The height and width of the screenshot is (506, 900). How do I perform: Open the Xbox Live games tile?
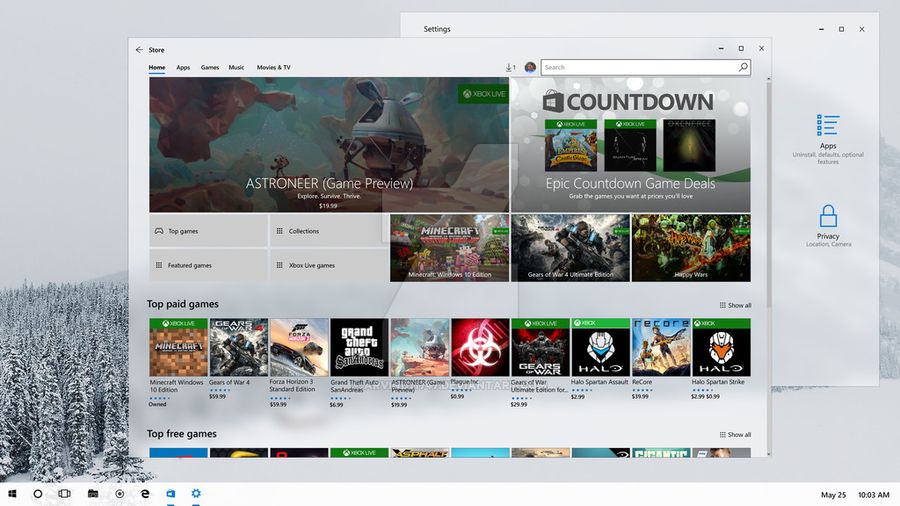(x=328, y=265)
